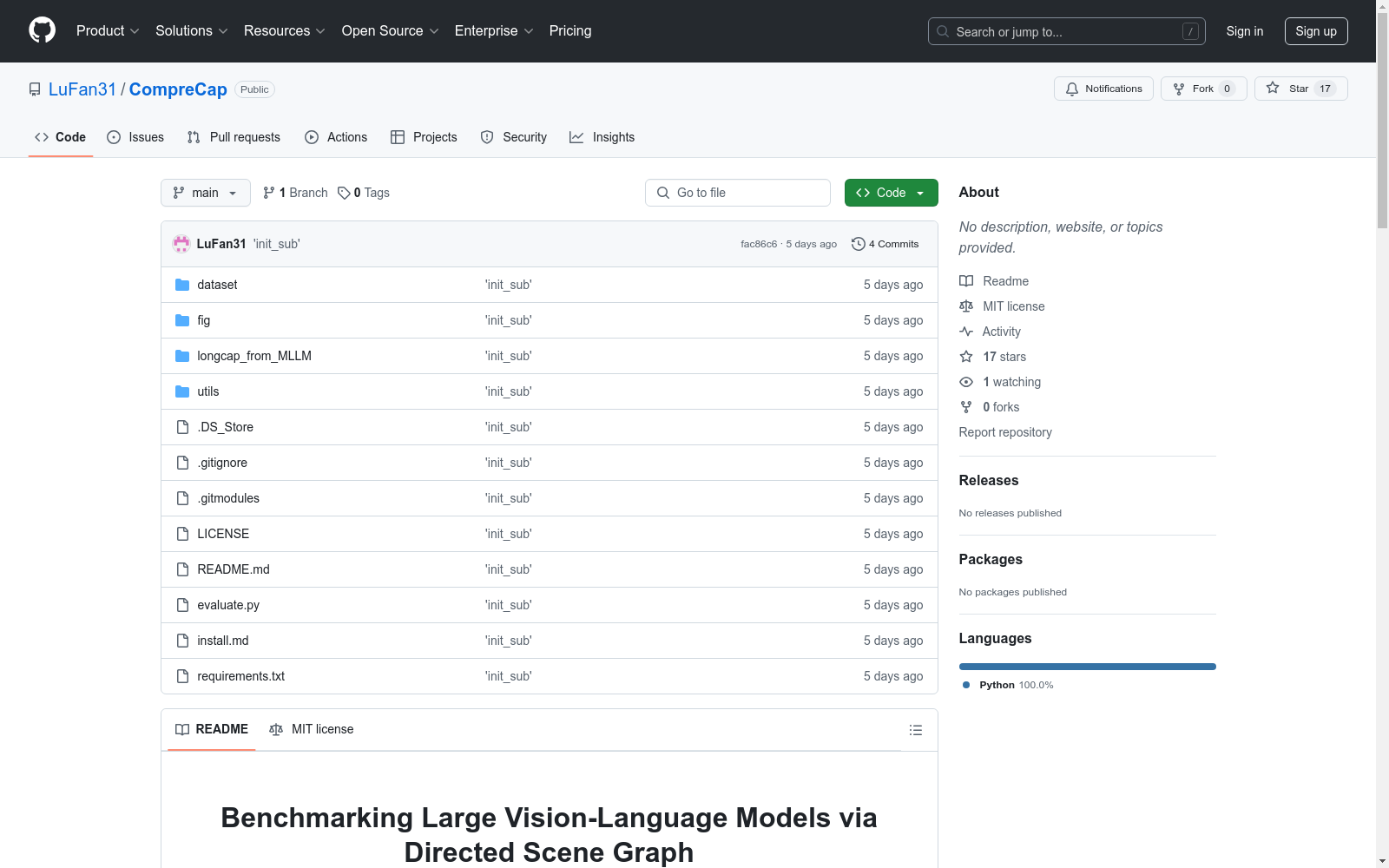The width and height of the screenshot is (1389, 868).
Task: Select the Code repository tab
Action: point(61,137)
